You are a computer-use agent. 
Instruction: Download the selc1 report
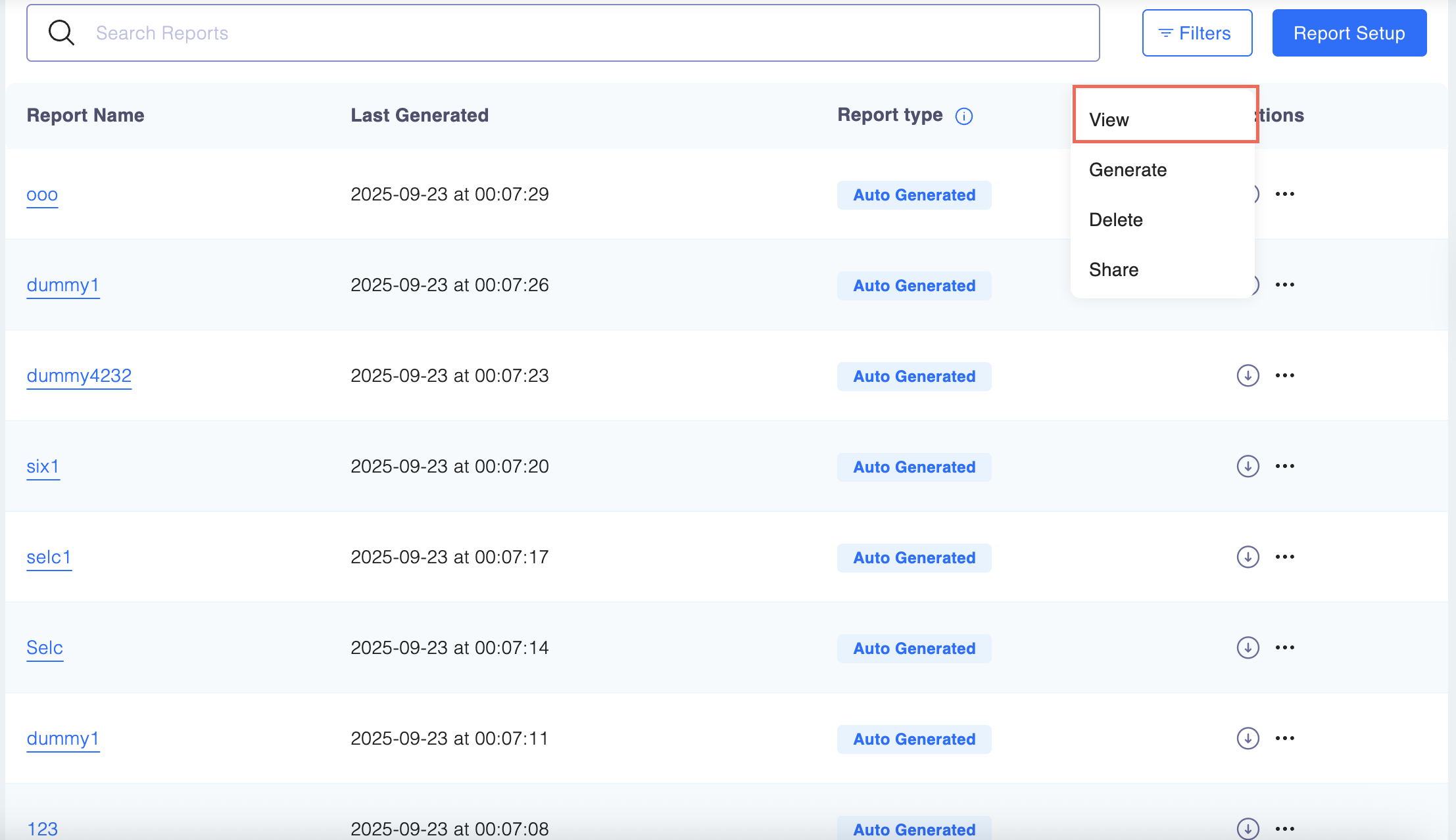tap(1248, 557)
